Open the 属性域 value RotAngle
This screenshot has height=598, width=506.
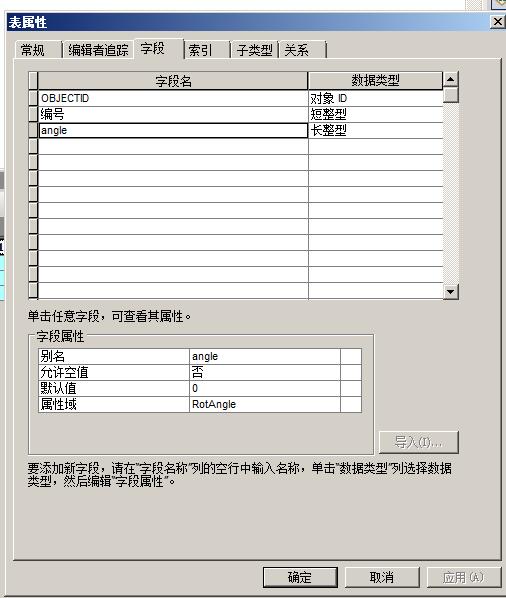(265, 404)
